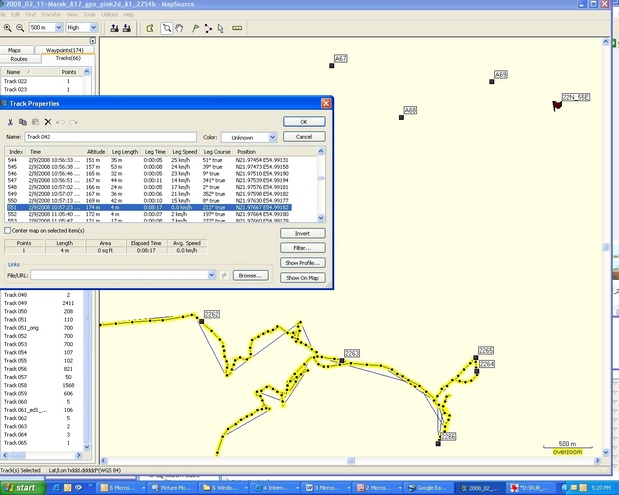Click the Cut scissors icon in Track Properties

[x=10, y=122]
